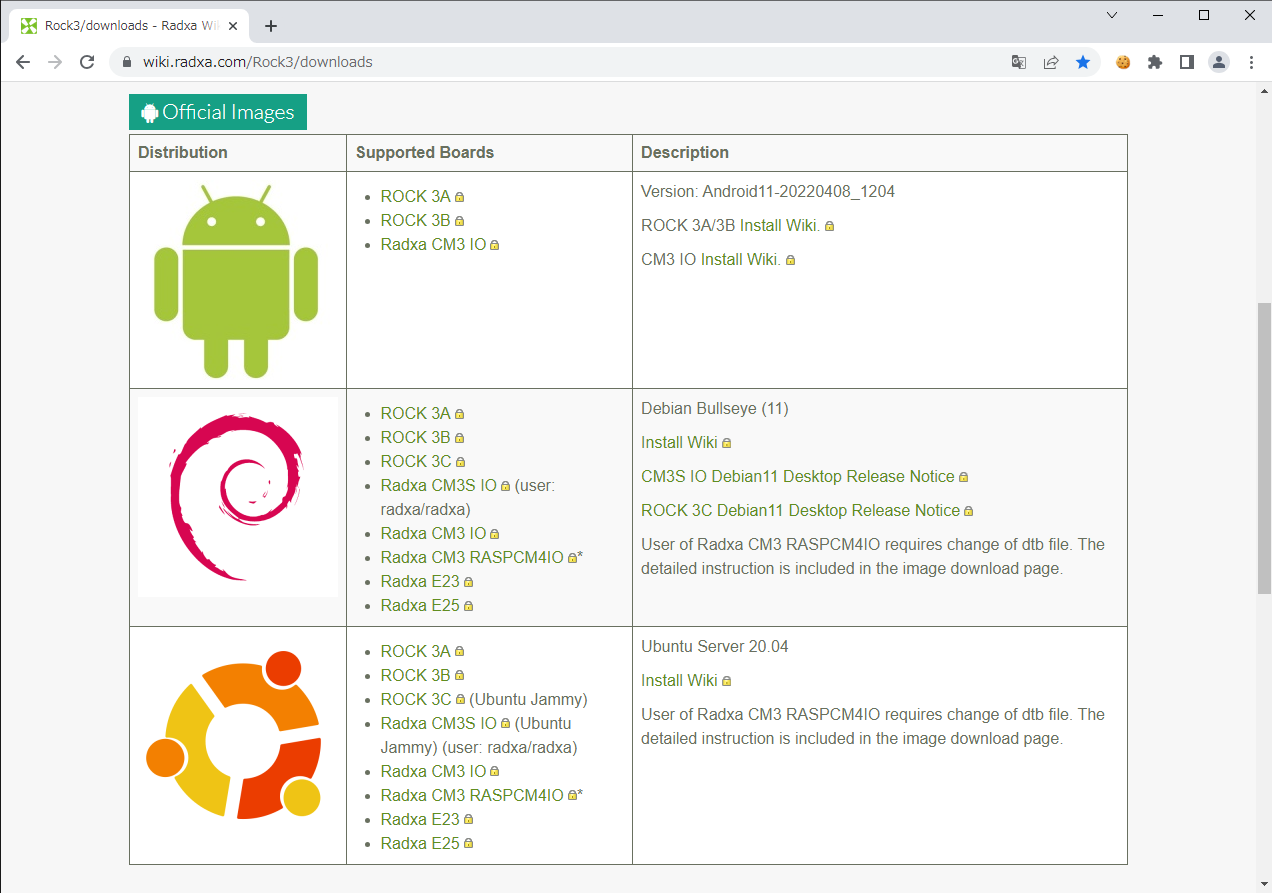1272x893 pixels.
Task: Close the Rock3/downloads tab
Action: (x=235, y=26)
